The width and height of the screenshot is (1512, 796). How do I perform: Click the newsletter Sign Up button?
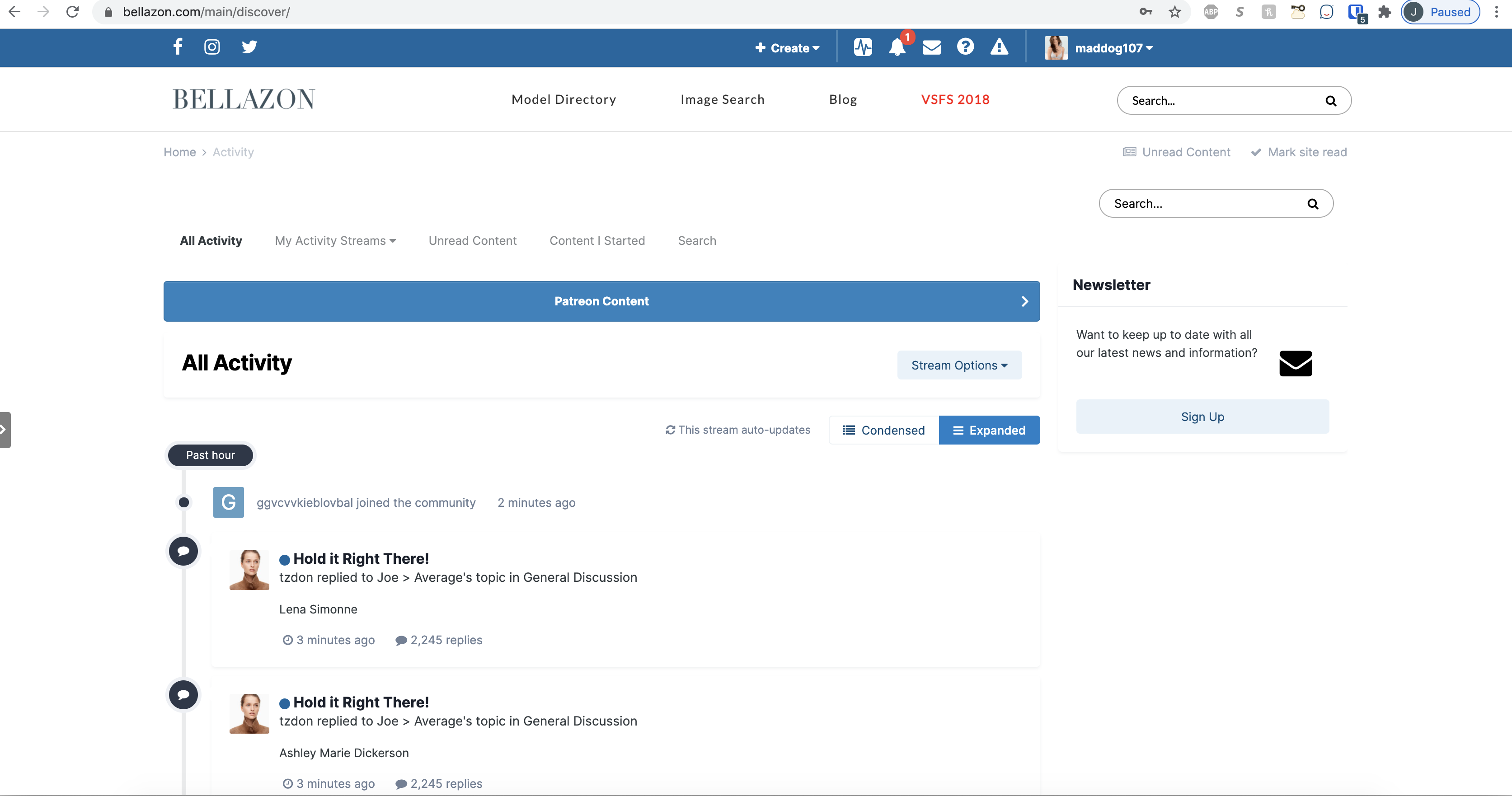point(1202,417)
